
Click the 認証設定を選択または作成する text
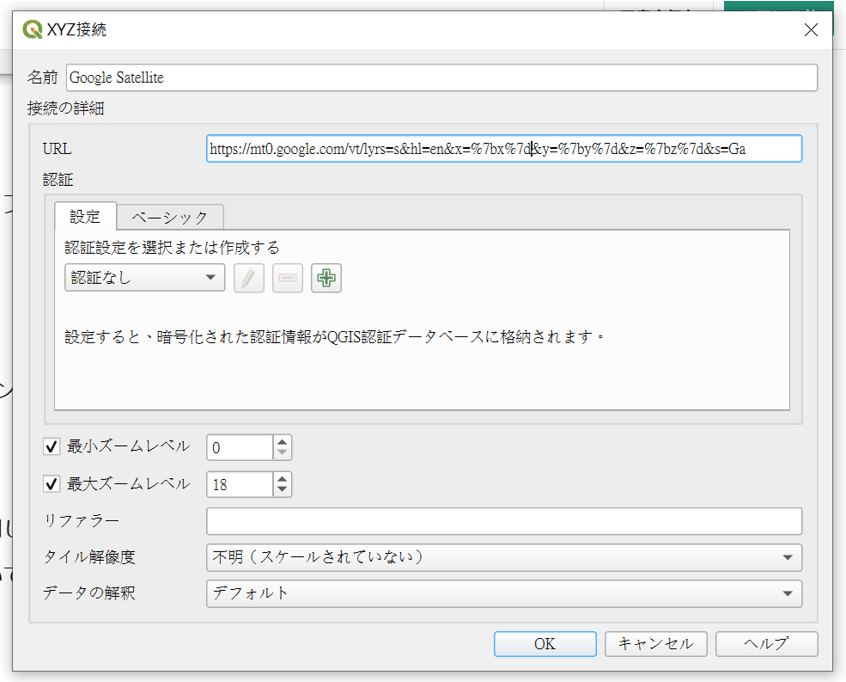172,248
